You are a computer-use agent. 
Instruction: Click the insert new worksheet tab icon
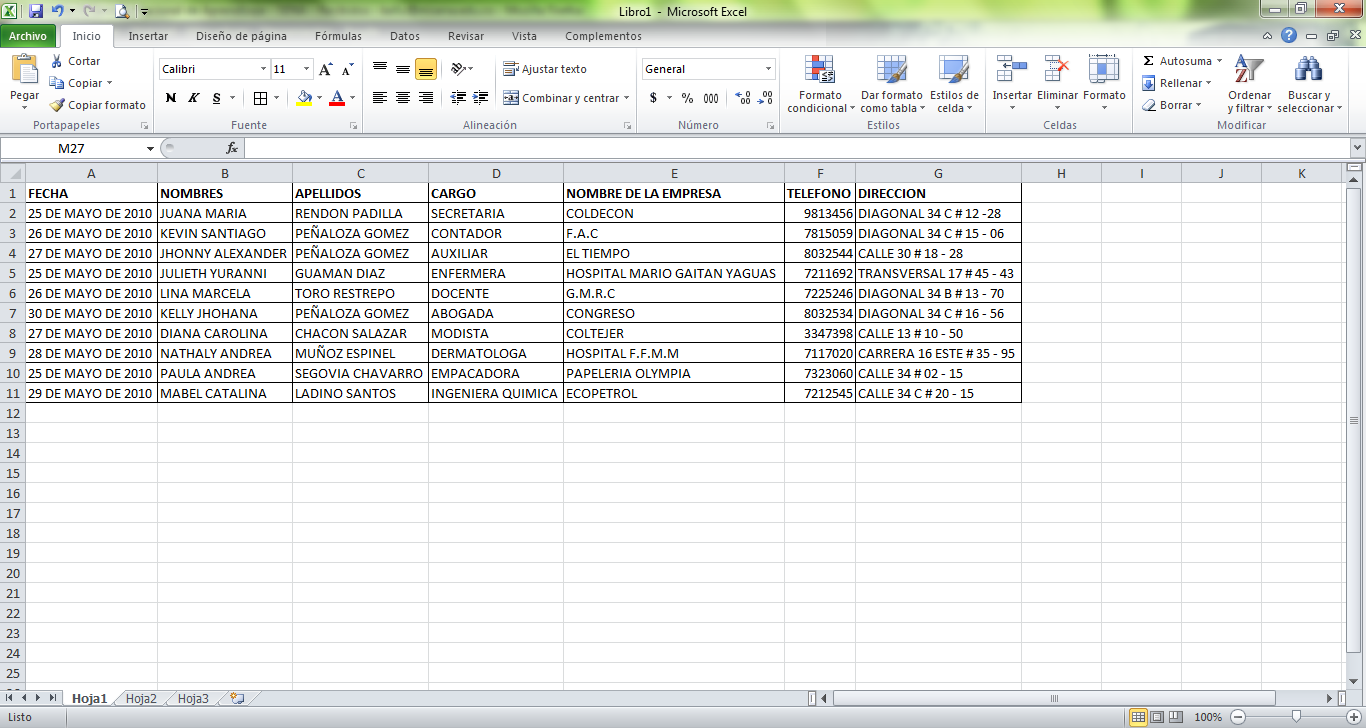click(x=237, y=699)
